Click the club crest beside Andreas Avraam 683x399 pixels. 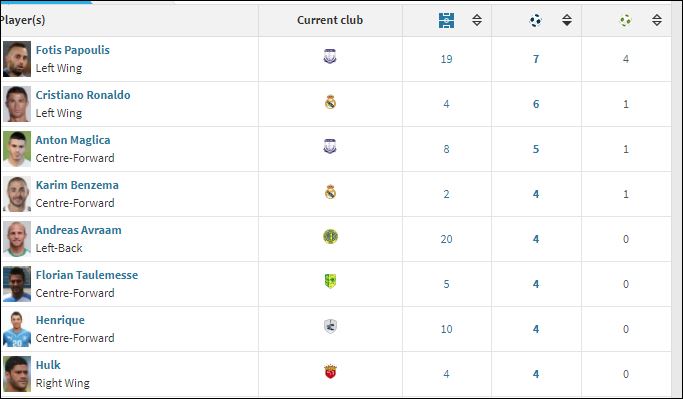[x=330, y=237]
